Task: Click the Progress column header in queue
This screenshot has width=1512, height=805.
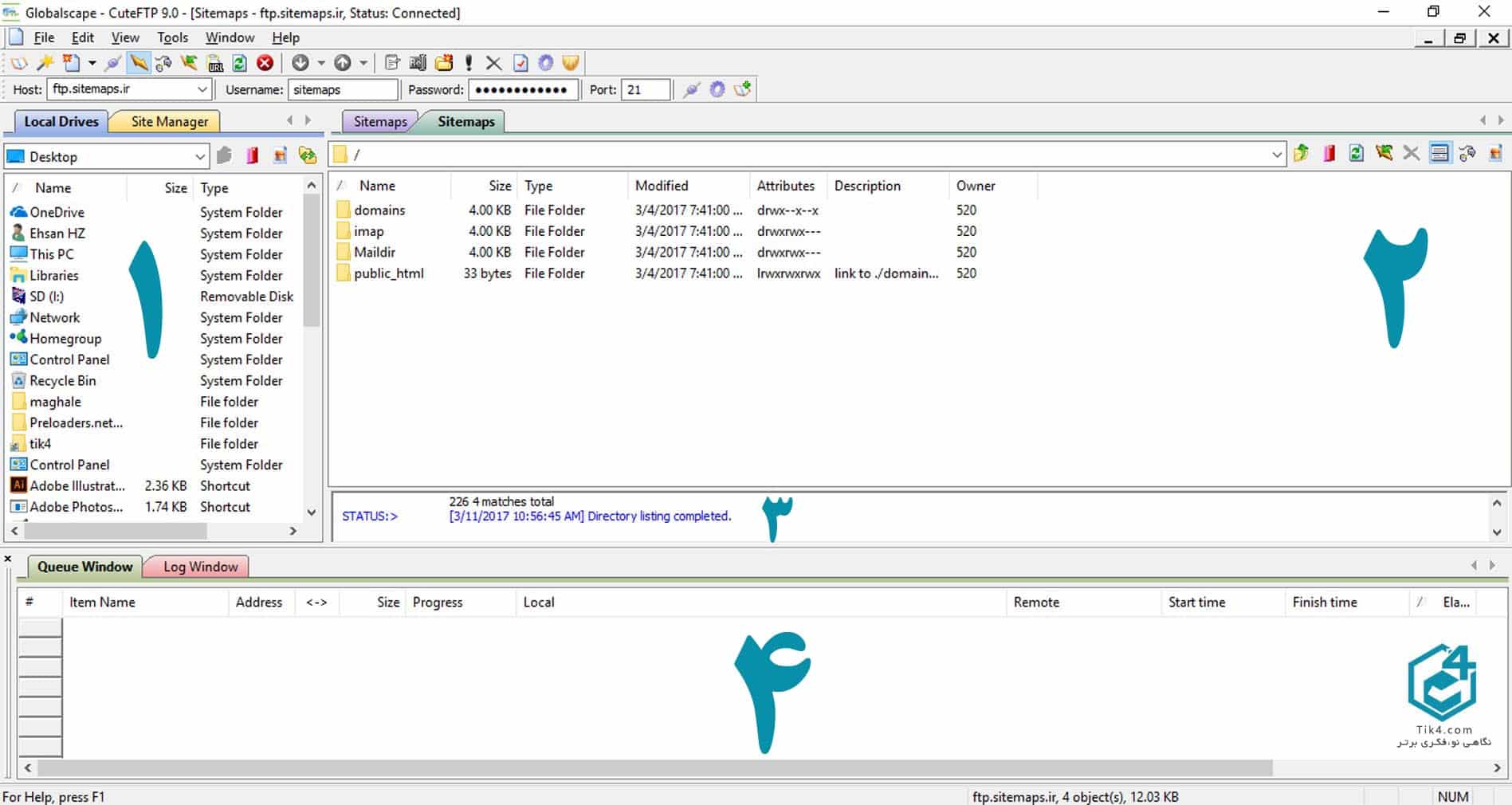Action: tap(461, 603)
